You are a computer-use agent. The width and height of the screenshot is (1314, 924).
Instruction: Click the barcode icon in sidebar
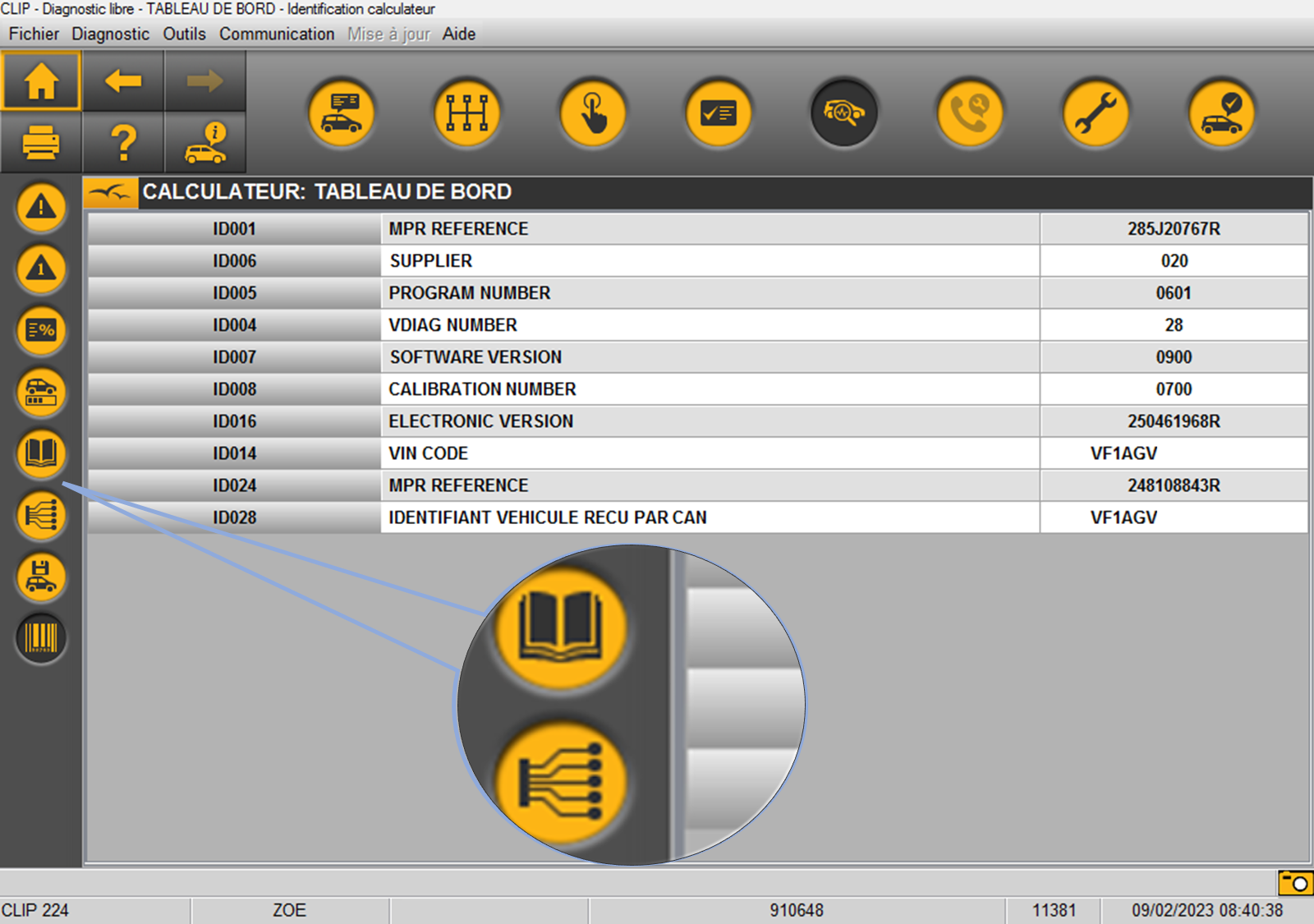click(41, 638)
